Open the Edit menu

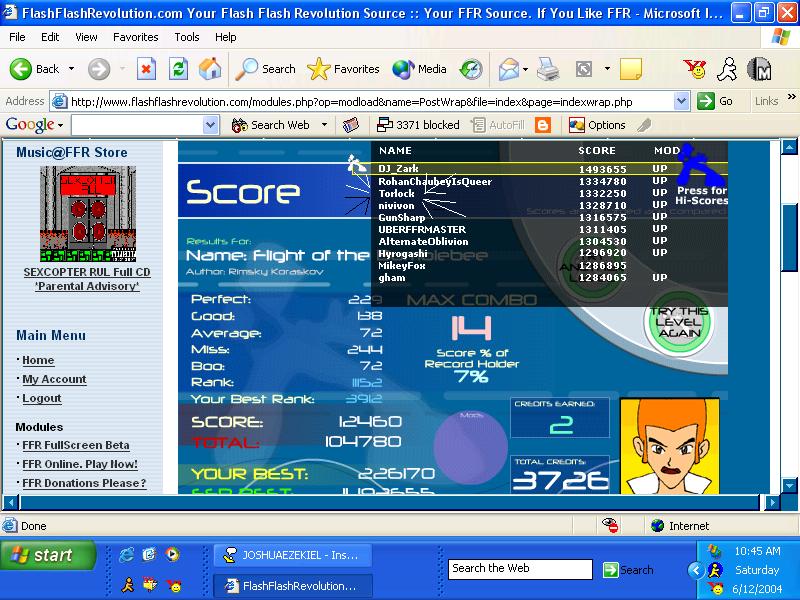pos(50,37)
